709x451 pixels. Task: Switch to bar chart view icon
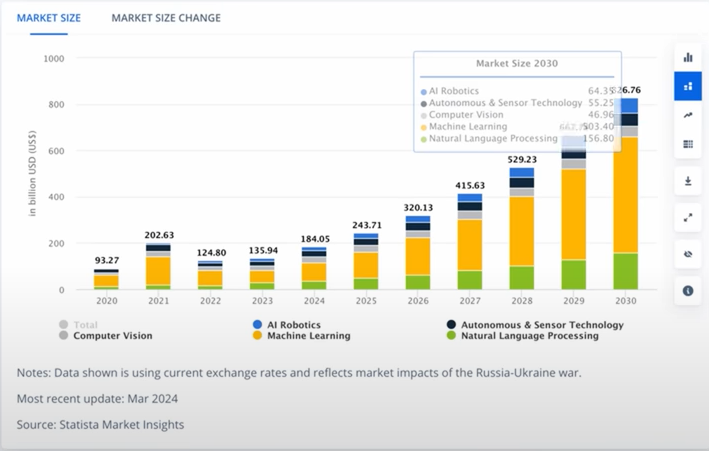688,57
